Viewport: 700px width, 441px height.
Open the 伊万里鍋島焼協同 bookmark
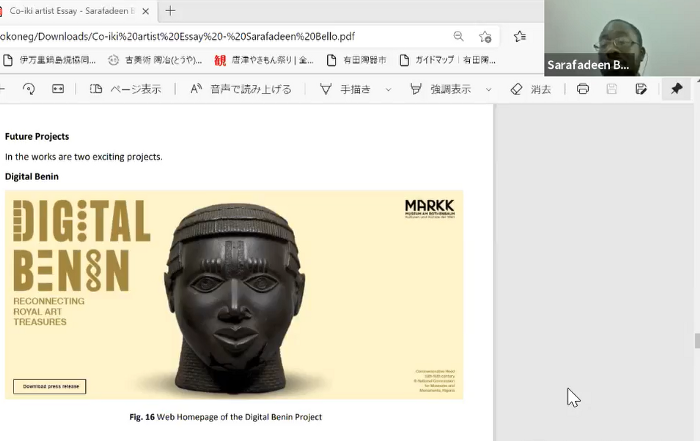tap(50, 60)
